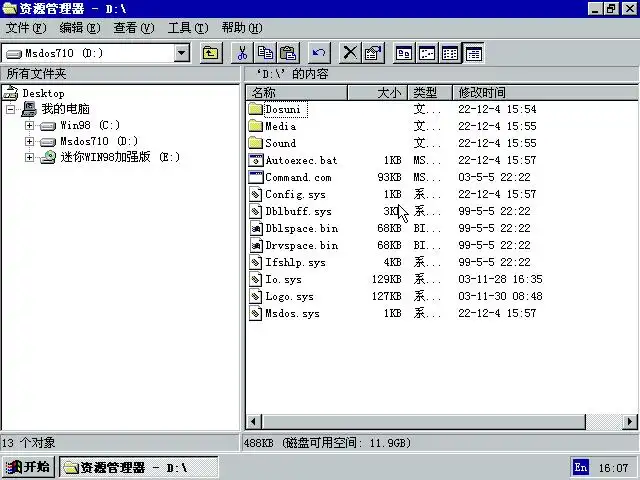Click 资源管理器 taskbar button
This screenshot has height=480, width=640.
pyautogui.click(x=139, y=467)
